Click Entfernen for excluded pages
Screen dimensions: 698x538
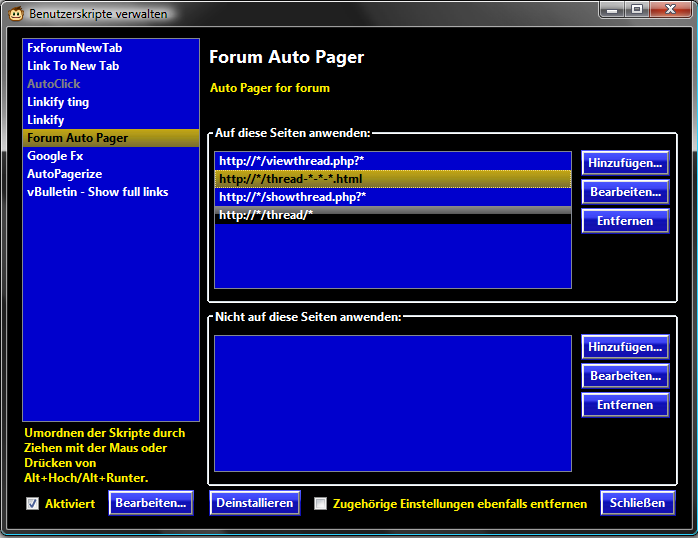[625, 405]
